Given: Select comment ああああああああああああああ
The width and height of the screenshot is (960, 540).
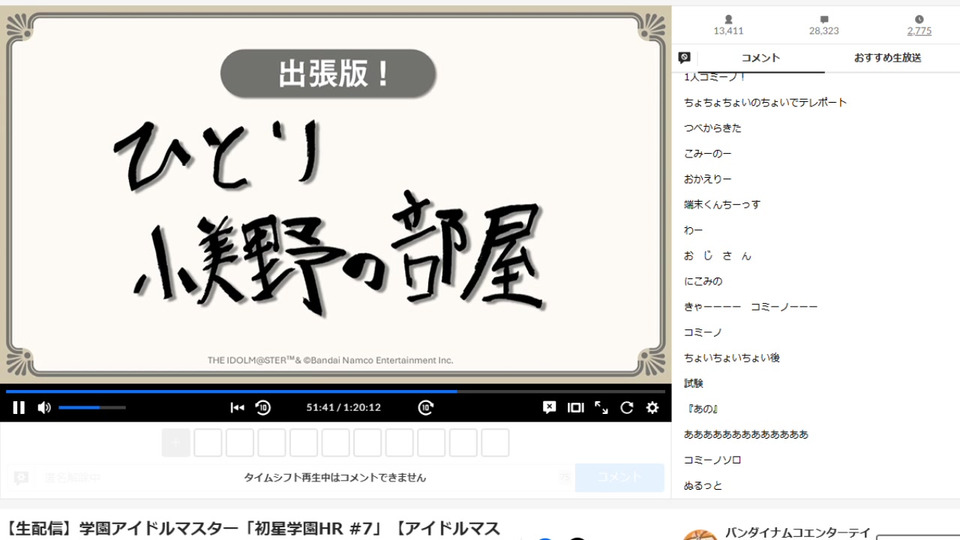Looking at the screenshot, I should coord(746,434).
